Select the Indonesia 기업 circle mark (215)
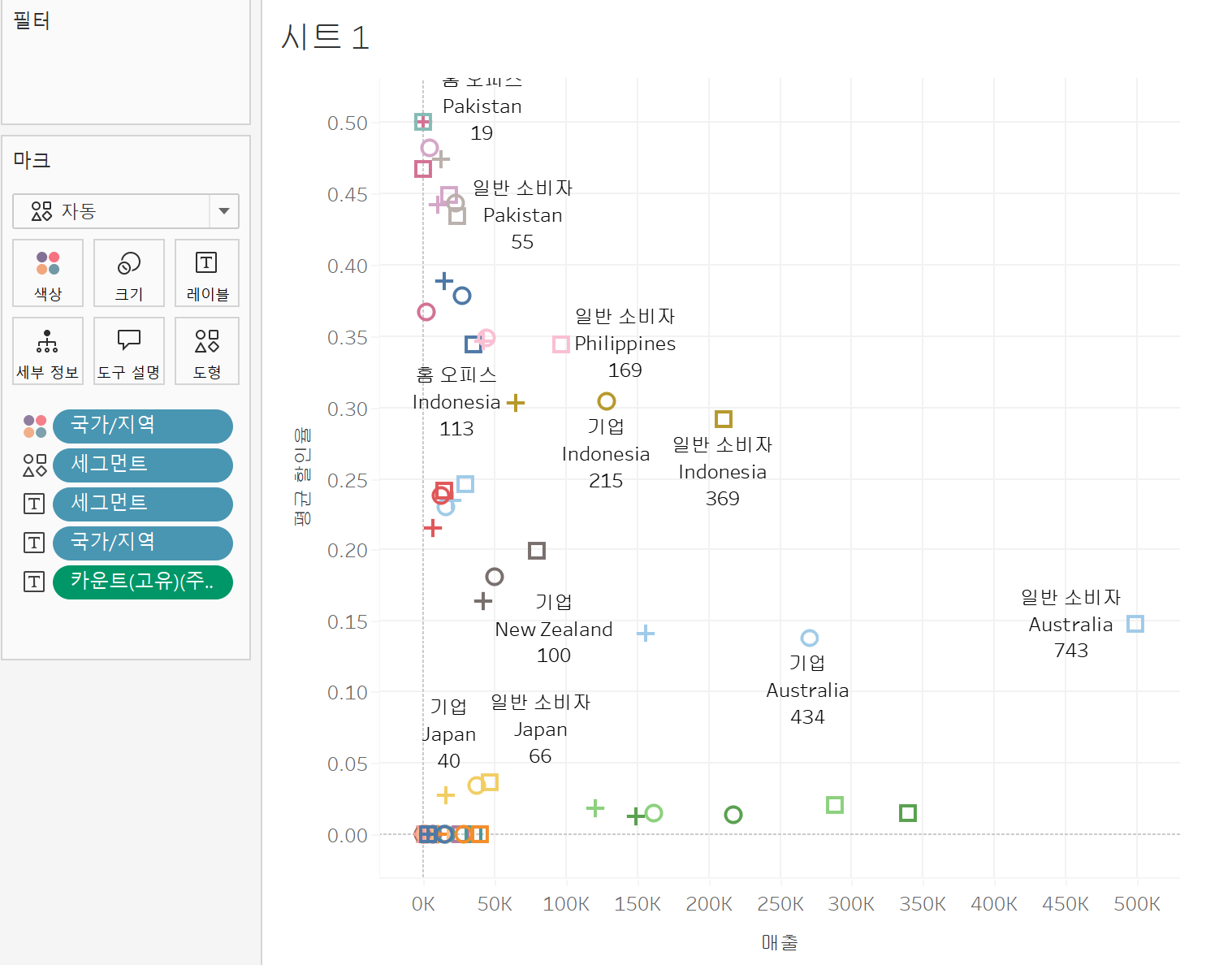The height and width of the screenshot is (965, 1232). [x=607, y=401]
